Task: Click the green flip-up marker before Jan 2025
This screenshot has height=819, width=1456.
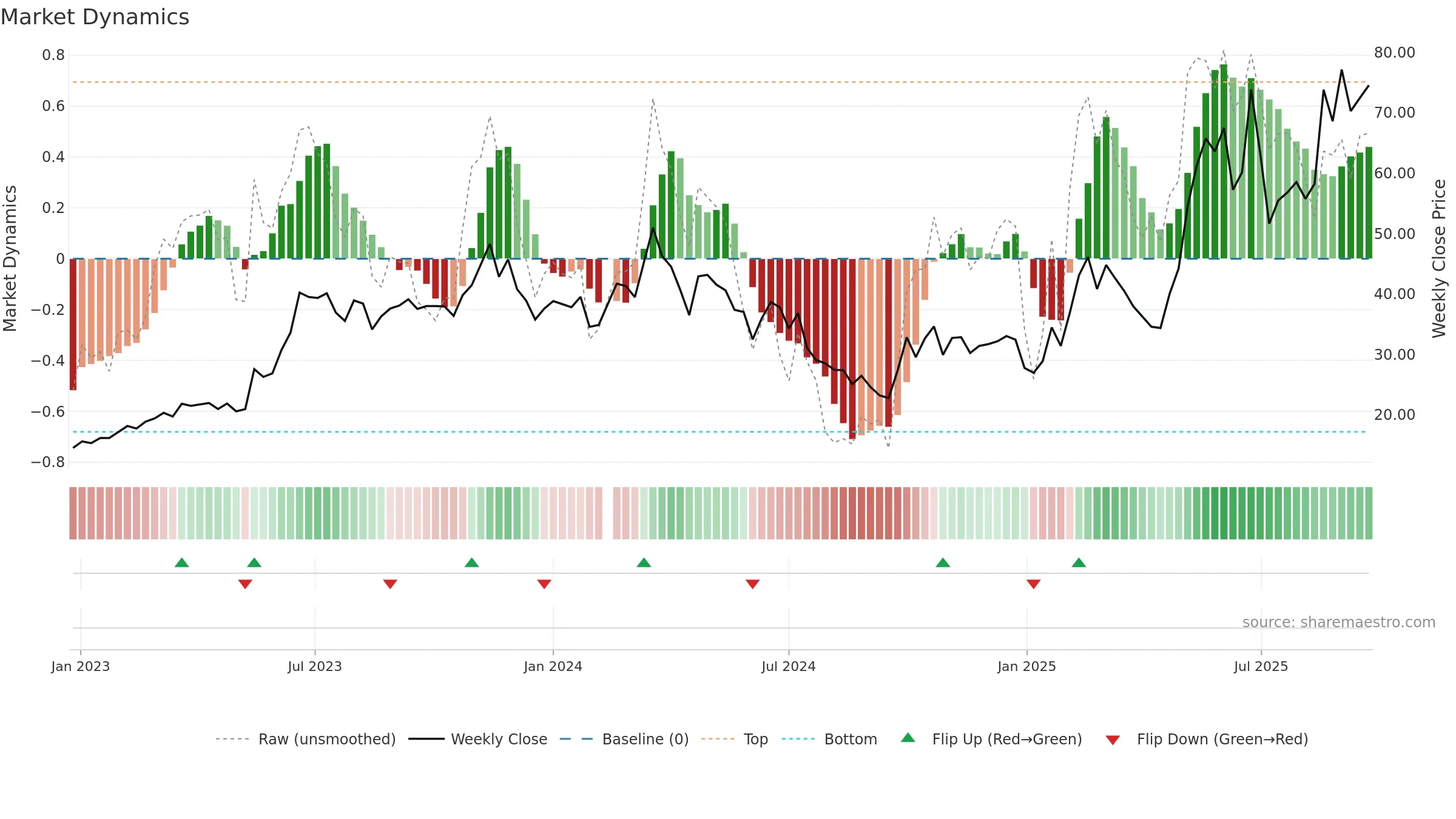Action: coord(943,562)
